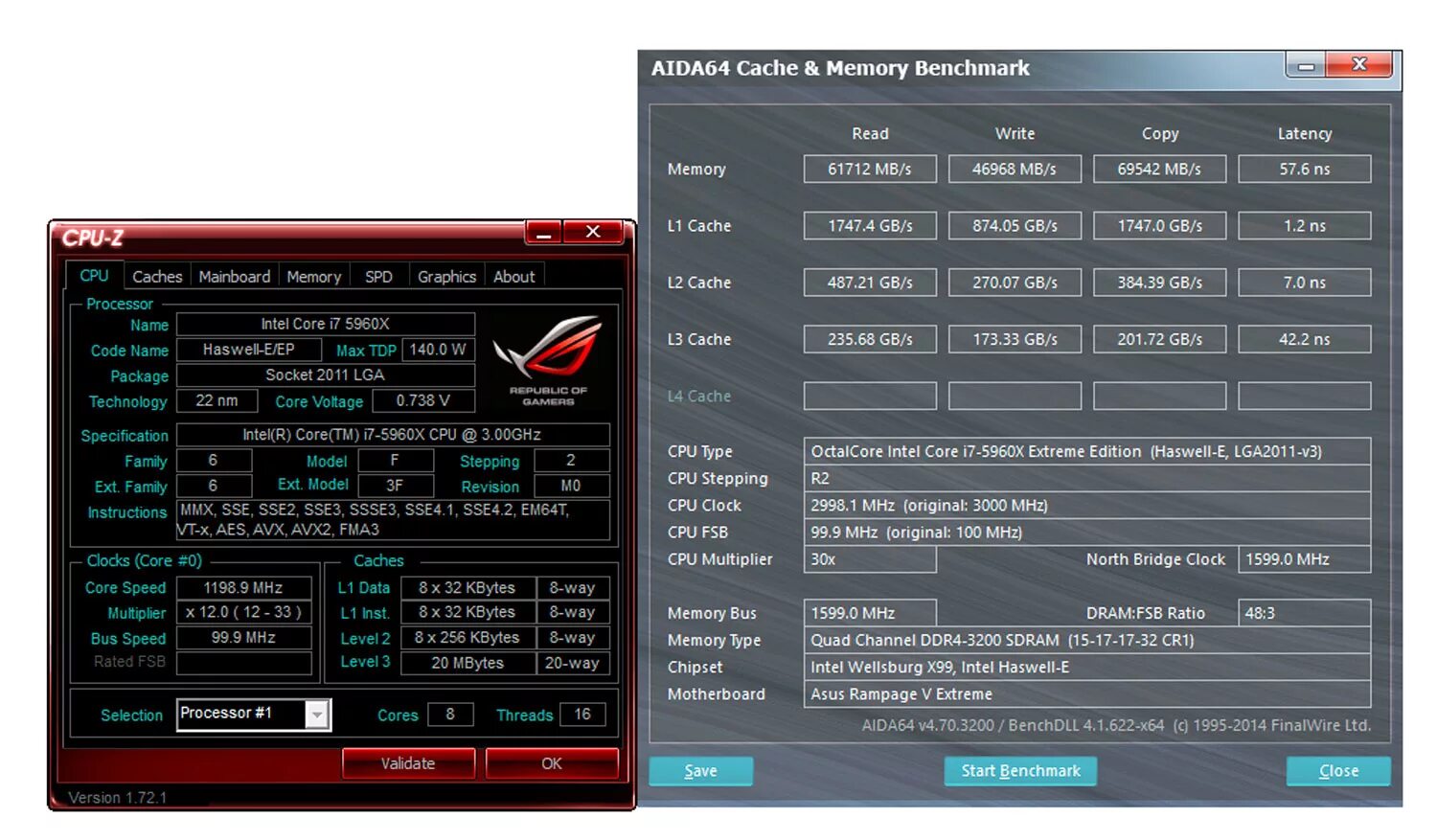Save the AIDA64 benchmark results

coord(700,771)
